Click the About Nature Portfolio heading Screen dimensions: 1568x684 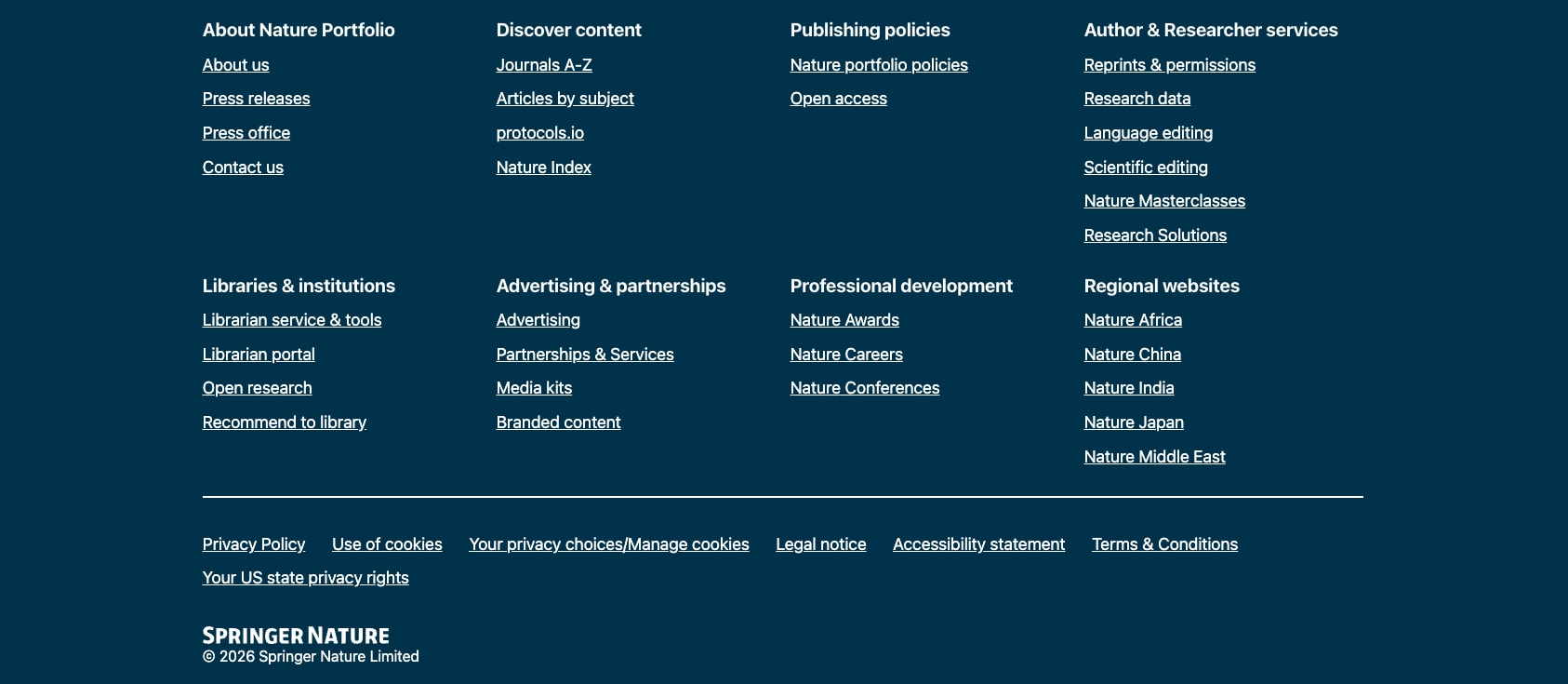point(299,30)
